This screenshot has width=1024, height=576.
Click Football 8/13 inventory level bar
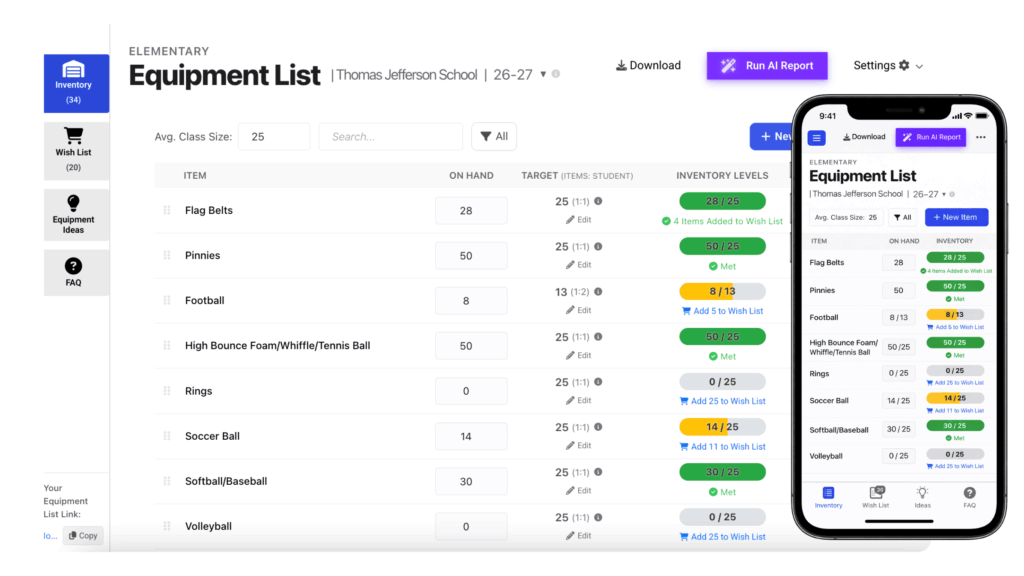click(x=722, y=291)
